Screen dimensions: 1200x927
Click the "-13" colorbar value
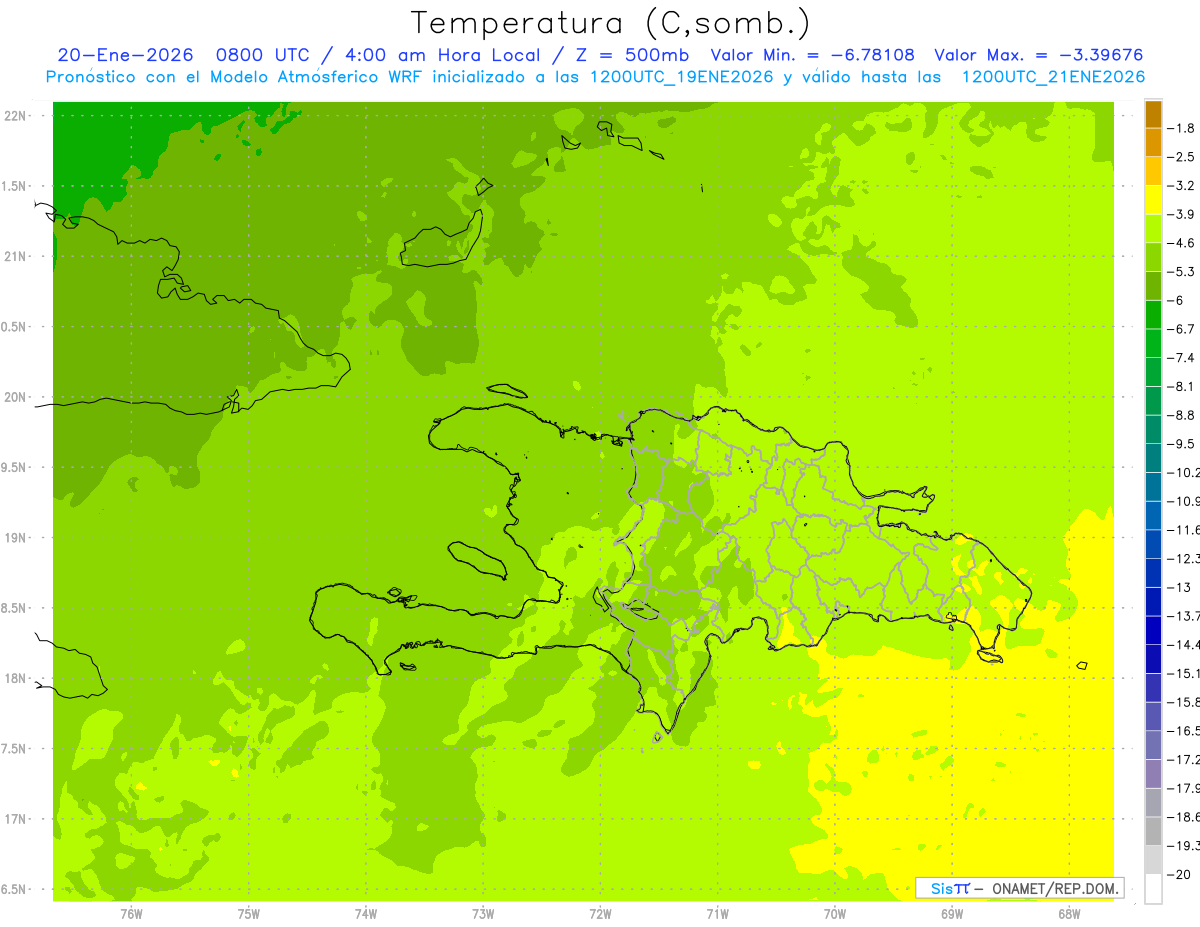click(x=1178, y=587)
